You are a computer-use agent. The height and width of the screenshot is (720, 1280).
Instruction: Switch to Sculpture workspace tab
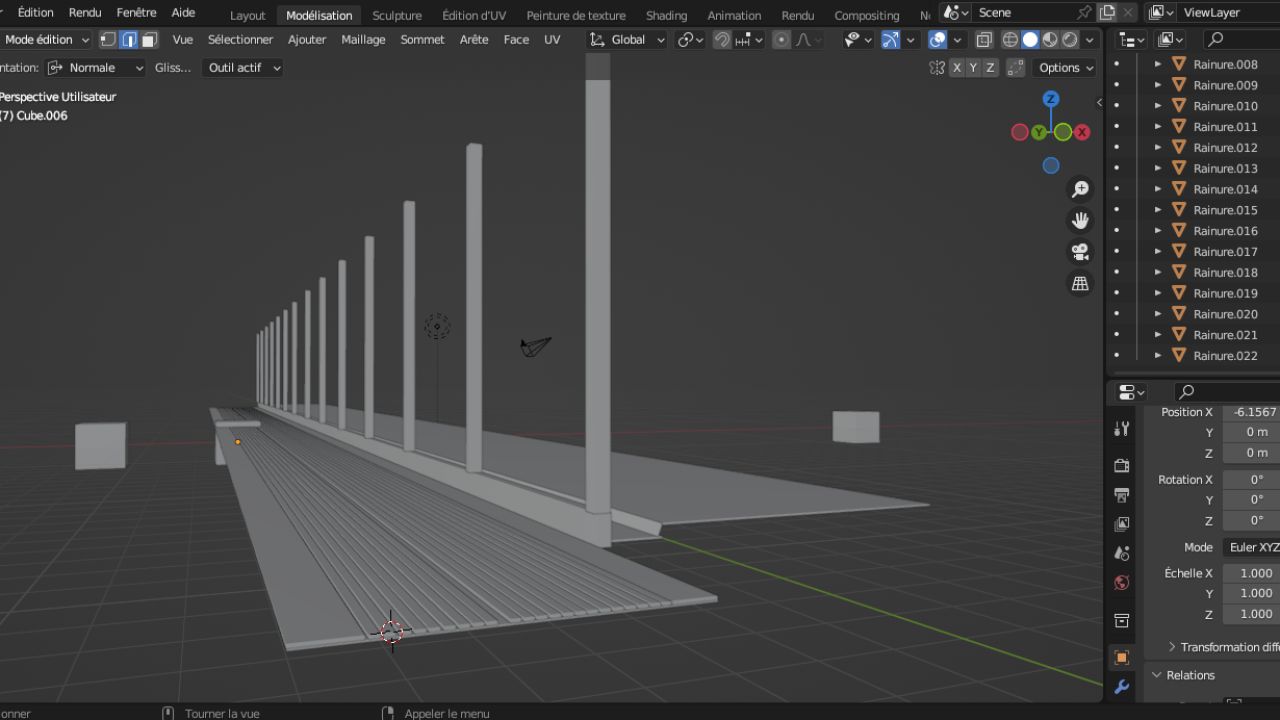pos(397,15)
